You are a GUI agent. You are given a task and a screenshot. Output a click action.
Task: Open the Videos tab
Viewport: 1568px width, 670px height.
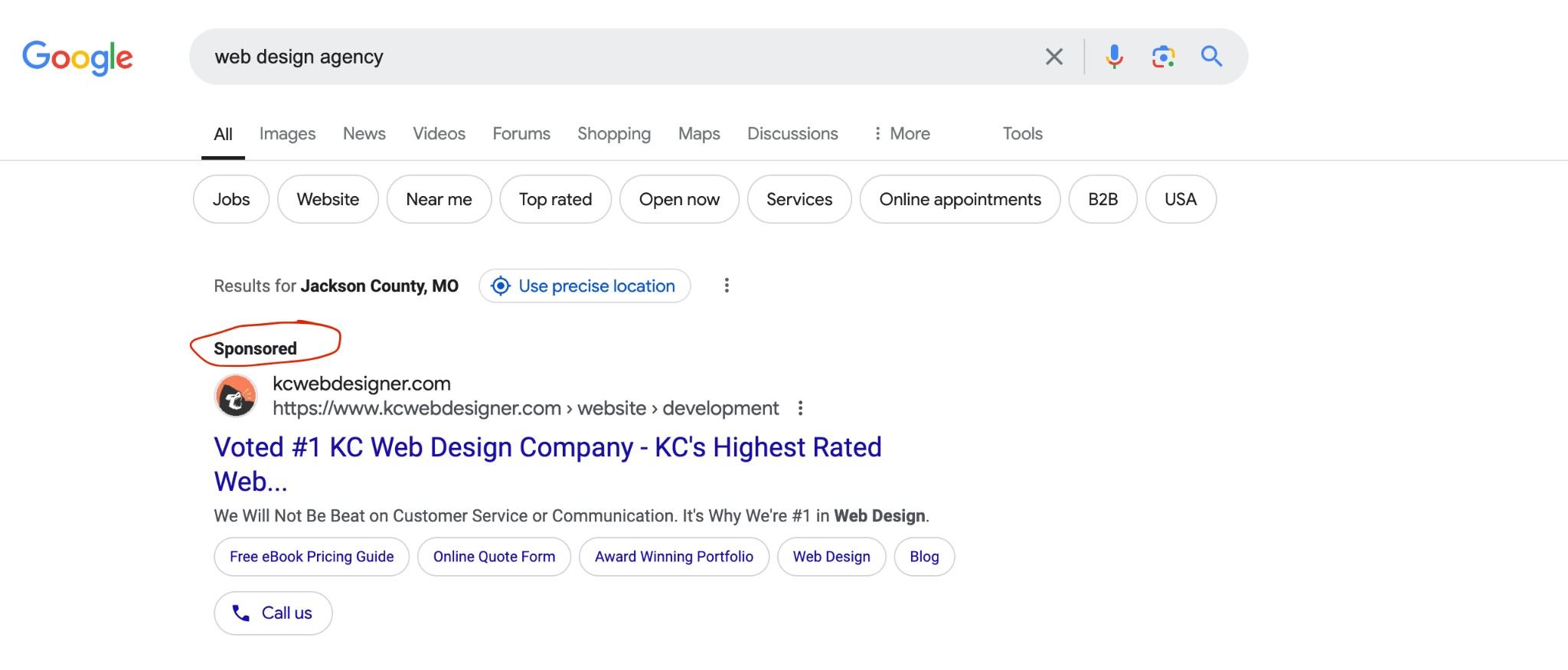439,134
